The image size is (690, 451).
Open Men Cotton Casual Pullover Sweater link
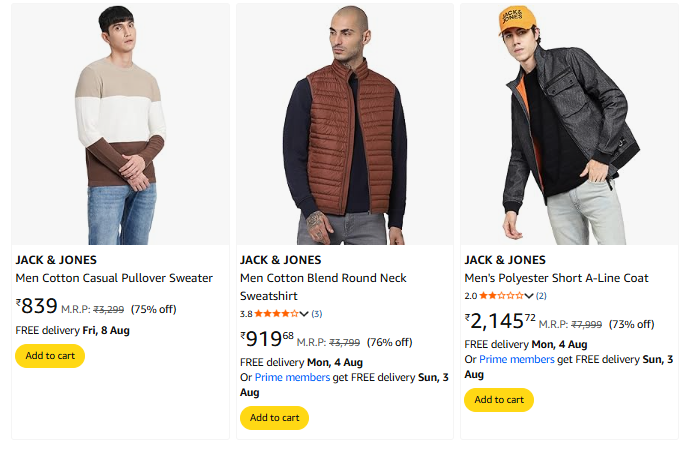point(114,278)
